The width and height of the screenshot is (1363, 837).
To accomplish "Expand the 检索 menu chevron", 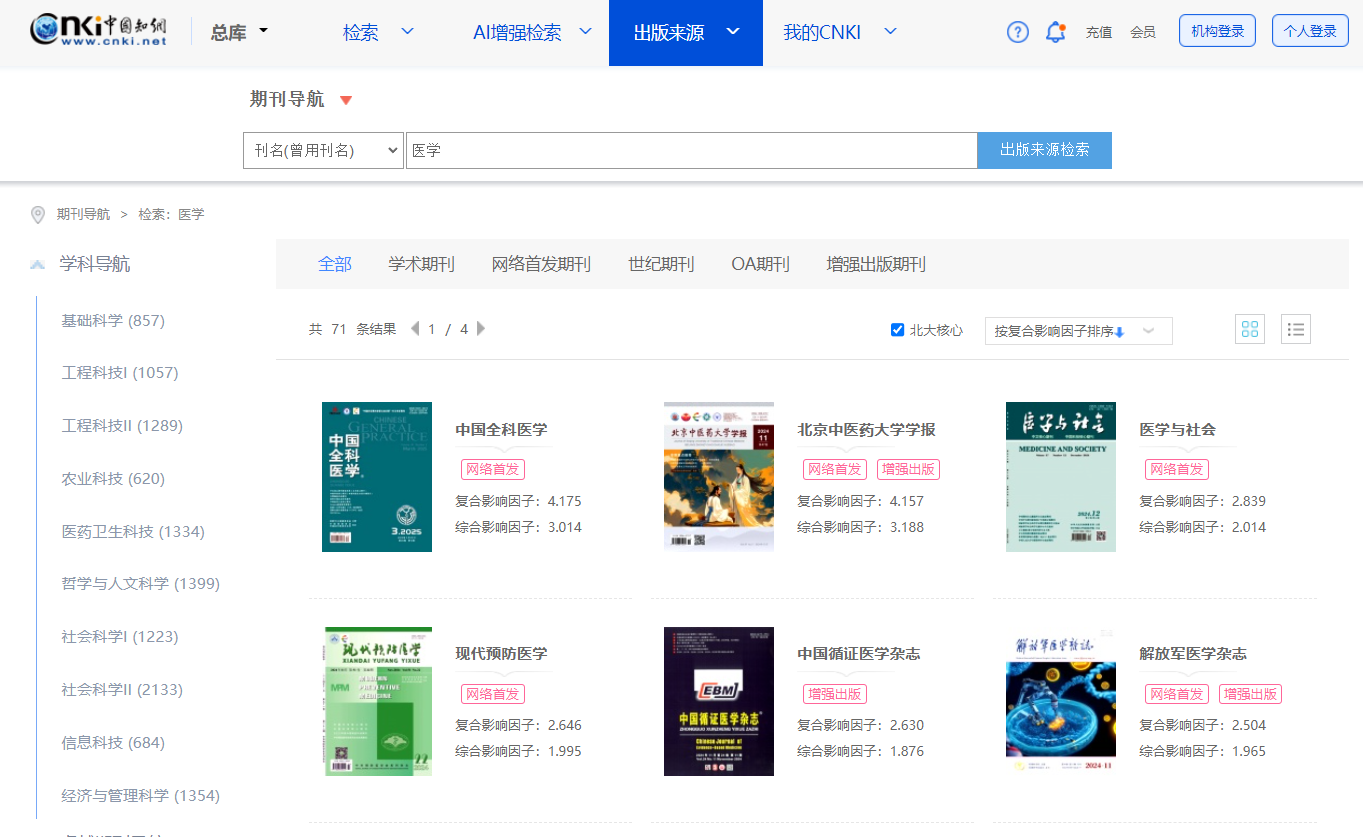I will pyautogui.click(x=407, y=32).
